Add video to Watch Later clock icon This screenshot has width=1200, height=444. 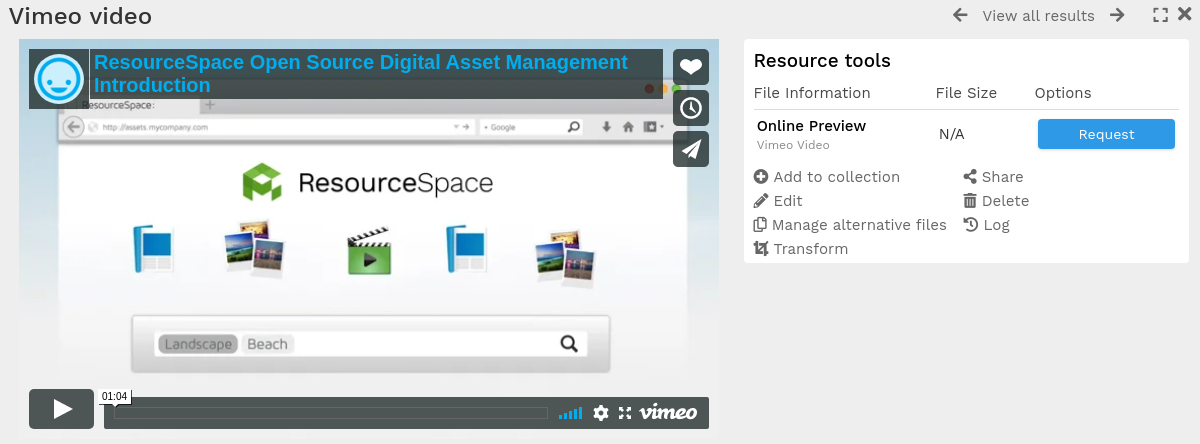coord(691,108)
